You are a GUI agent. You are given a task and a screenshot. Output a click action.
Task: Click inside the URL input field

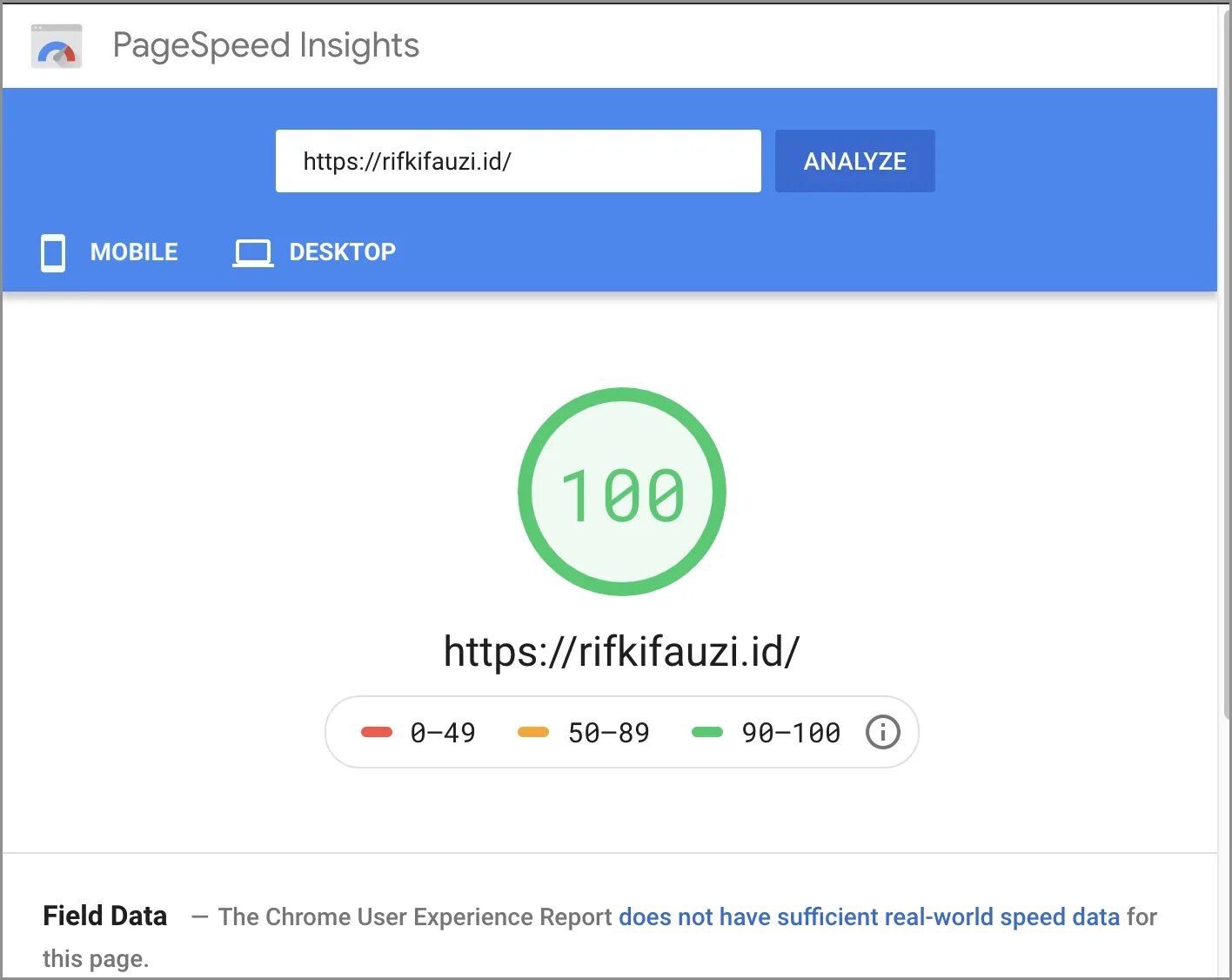click(519, 161)
